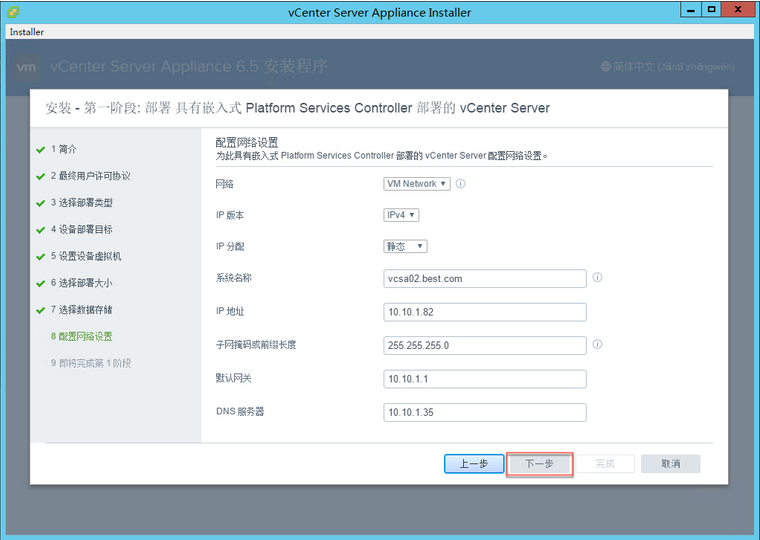Click the DNS server field 10.10.1.35
The height and width of the screenshot is (540, 760).
click(x=485, y=413)
